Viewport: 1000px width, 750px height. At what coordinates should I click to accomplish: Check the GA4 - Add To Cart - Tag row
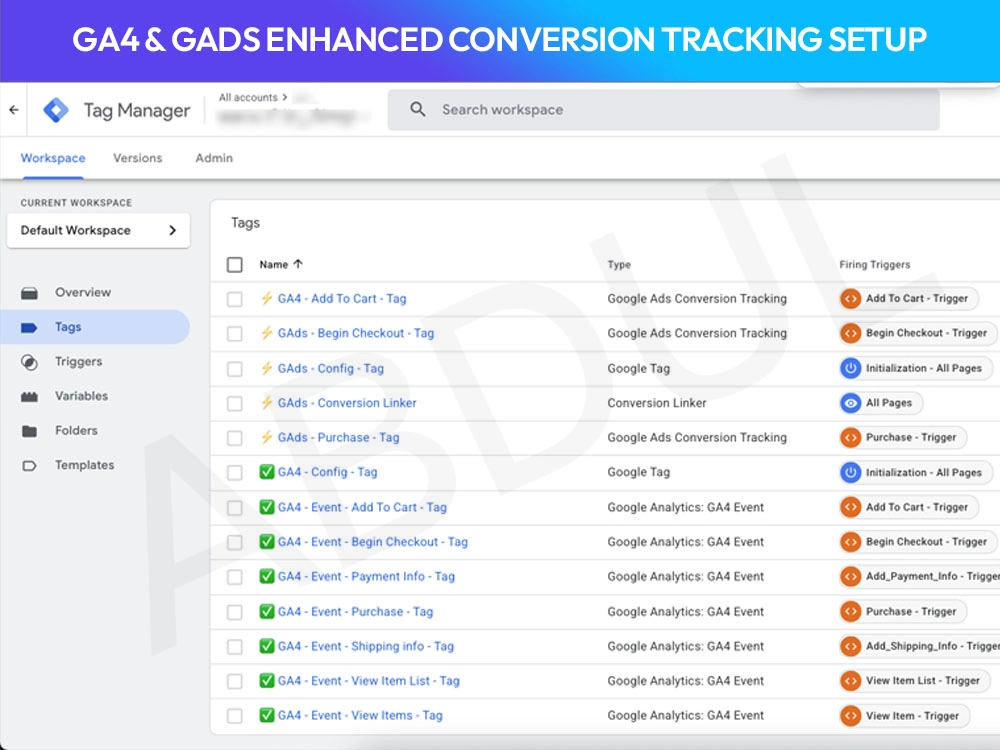point(235,299)
